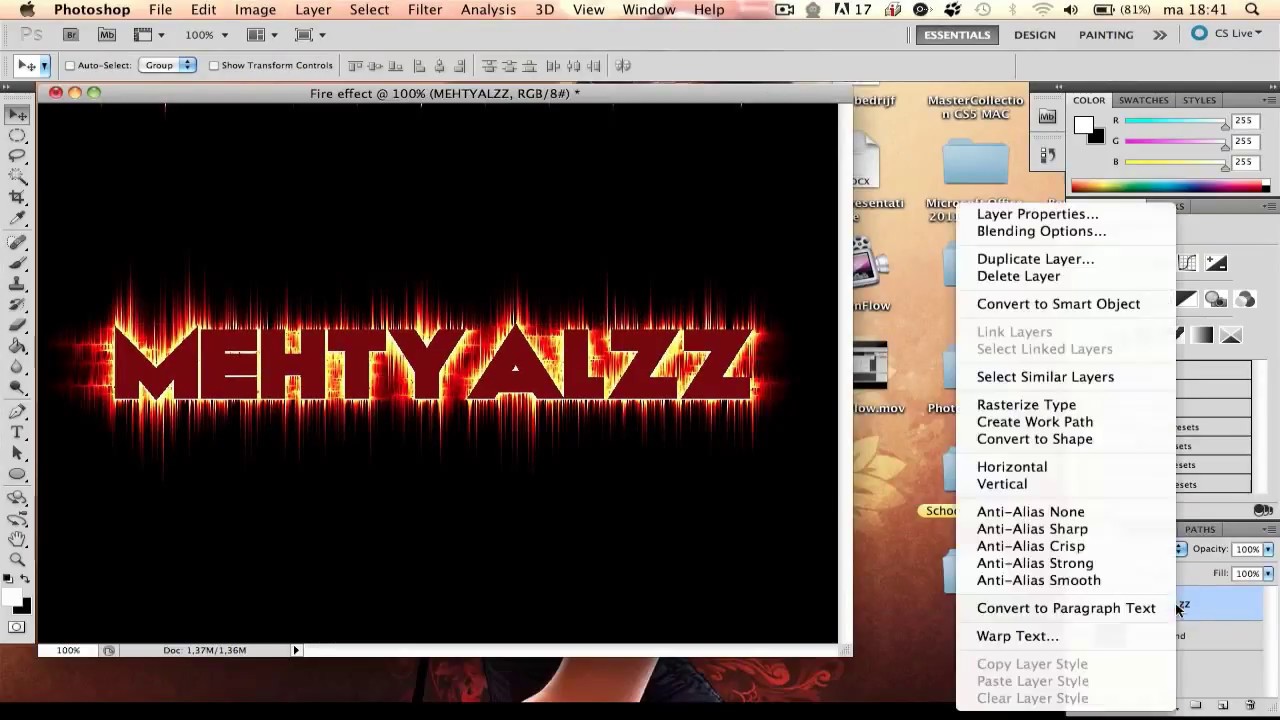Image resolution: width=1280 pixels, height=720 pixels.
Task: Select the Lasso tool
Action: pyautogui.click(x=18, y=156)
